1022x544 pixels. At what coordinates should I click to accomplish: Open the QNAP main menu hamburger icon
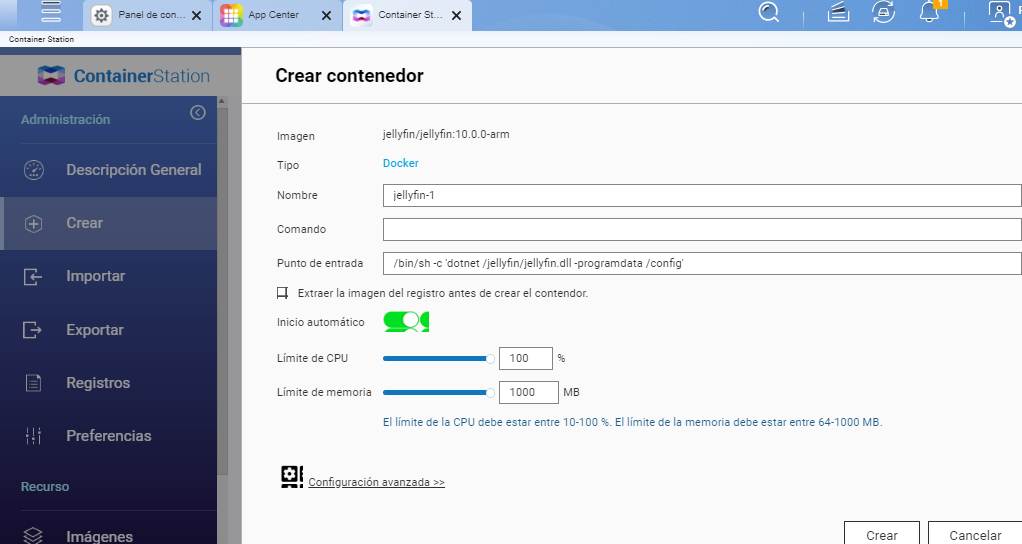click(x=51, y=12)
